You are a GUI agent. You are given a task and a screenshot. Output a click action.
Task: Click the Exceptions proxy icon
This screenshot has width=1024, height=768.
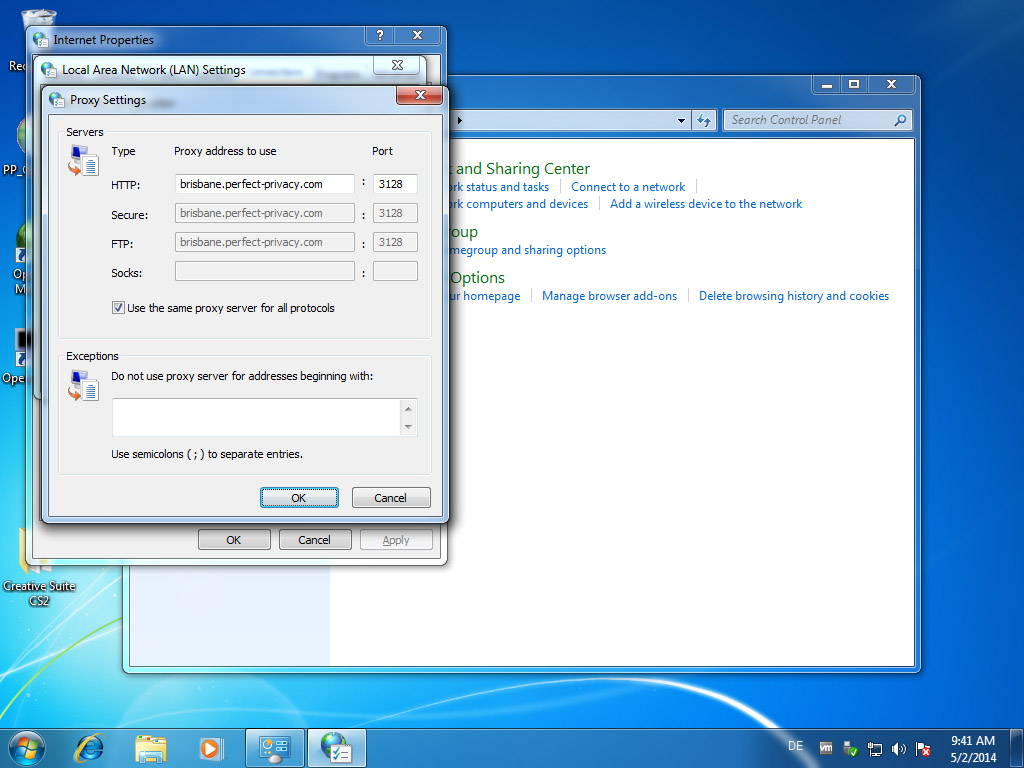83,385
